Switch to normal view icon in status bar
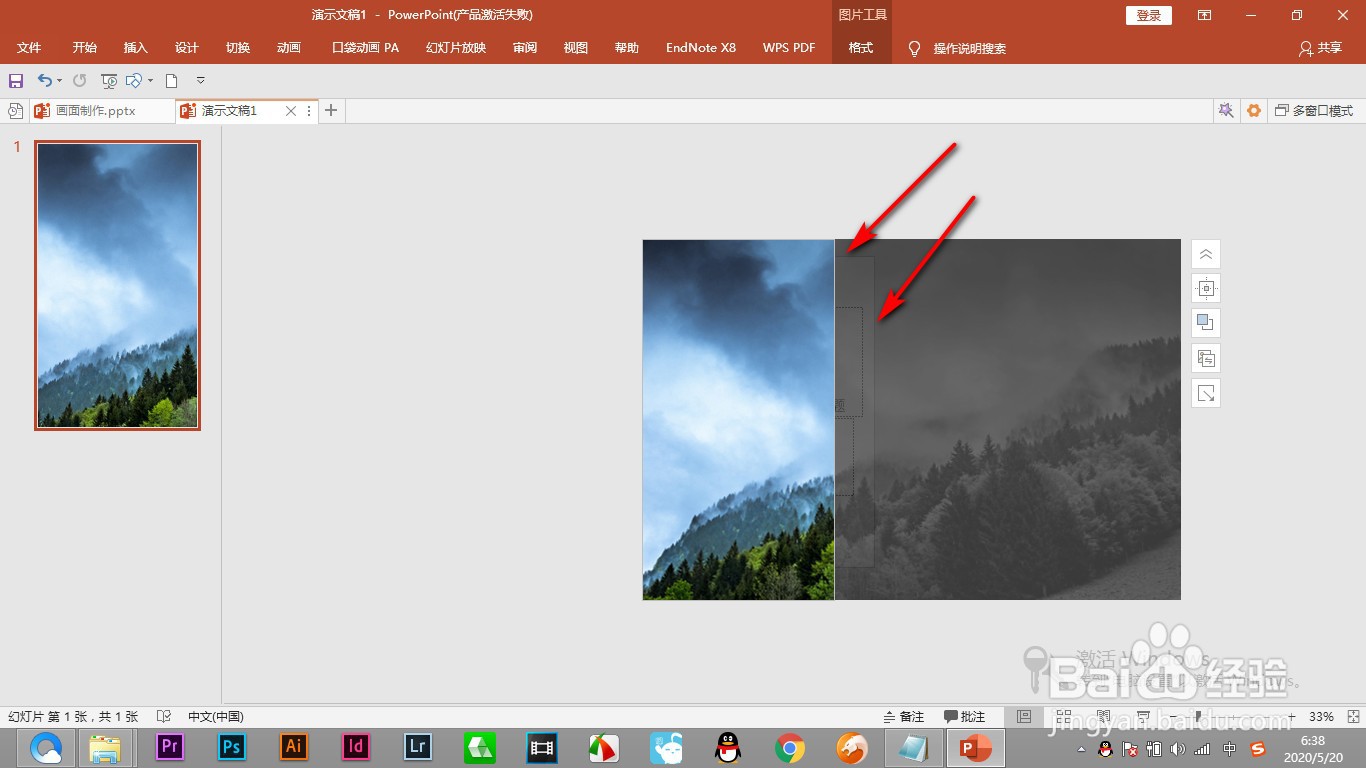1366x768 pixels. coord(1024,717)
